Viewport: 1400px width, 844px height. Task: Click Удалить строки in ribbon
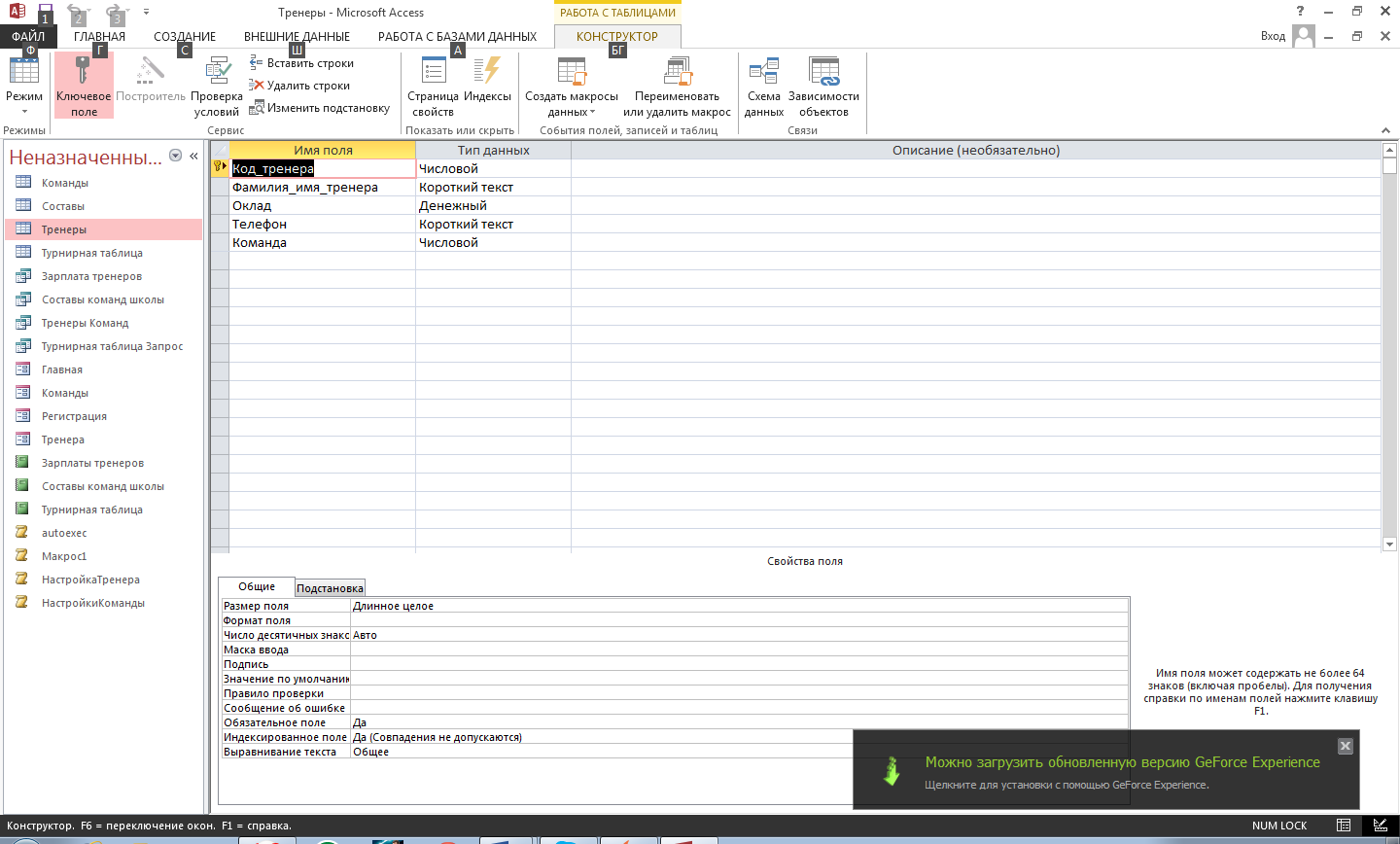pos(299,86)
